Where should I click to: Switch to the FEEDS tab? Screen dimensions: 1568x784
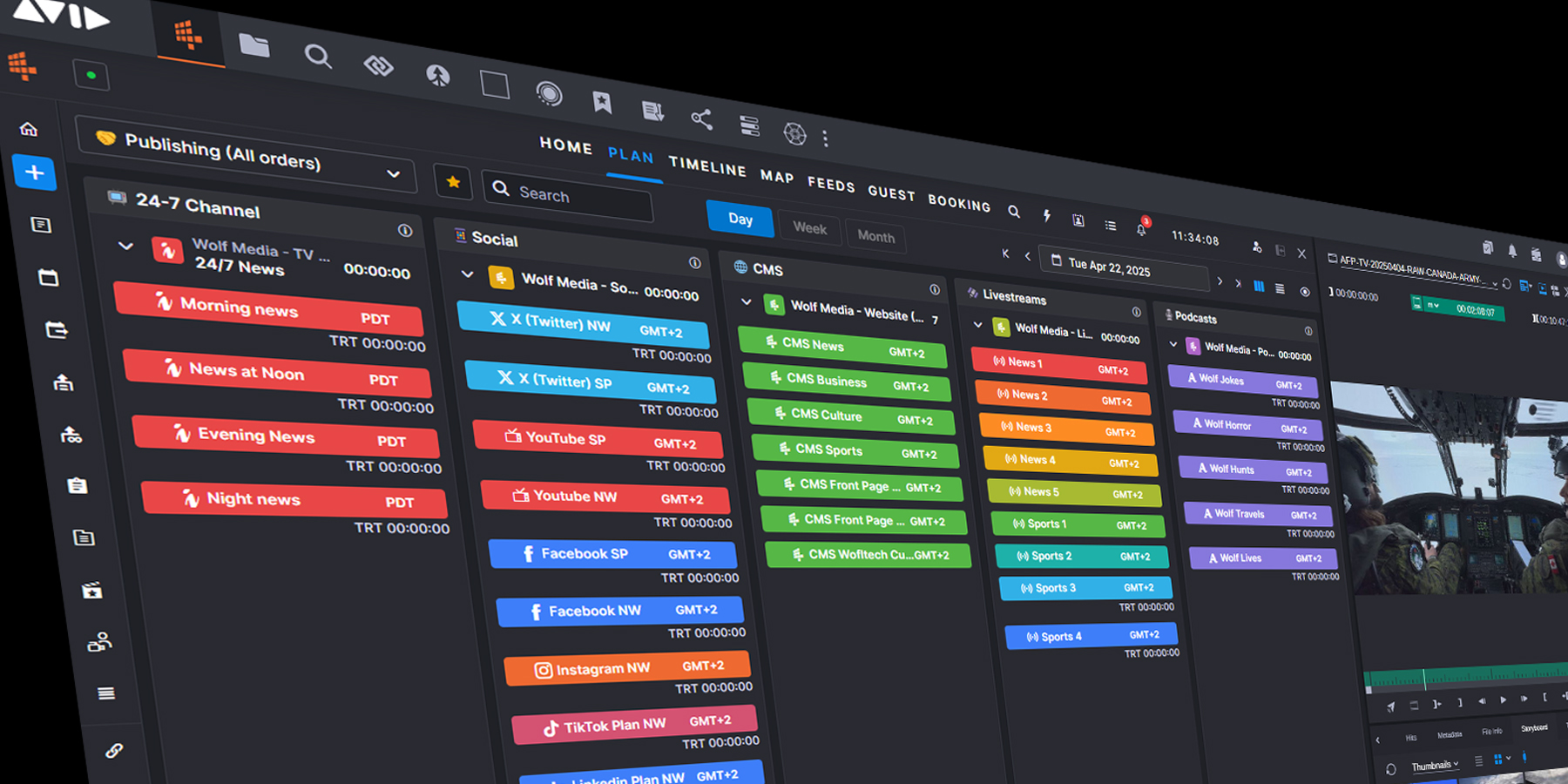click(831, 184)
